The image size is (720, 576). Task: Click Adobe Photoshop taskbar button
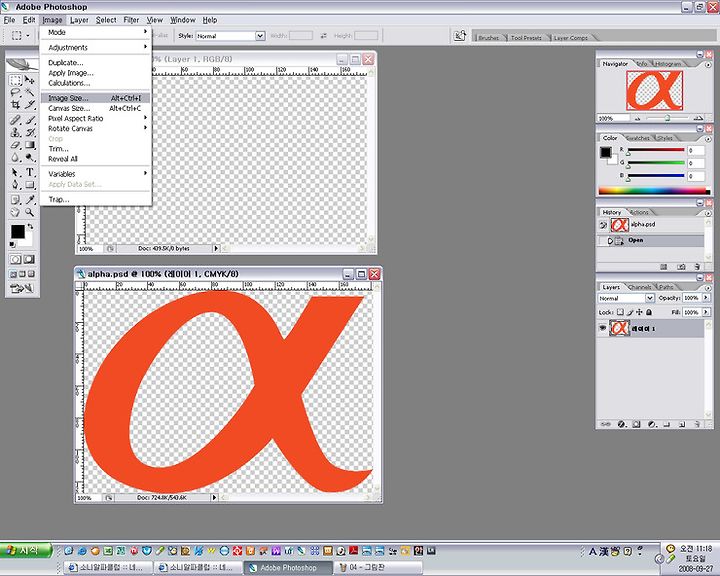[288, 568]
